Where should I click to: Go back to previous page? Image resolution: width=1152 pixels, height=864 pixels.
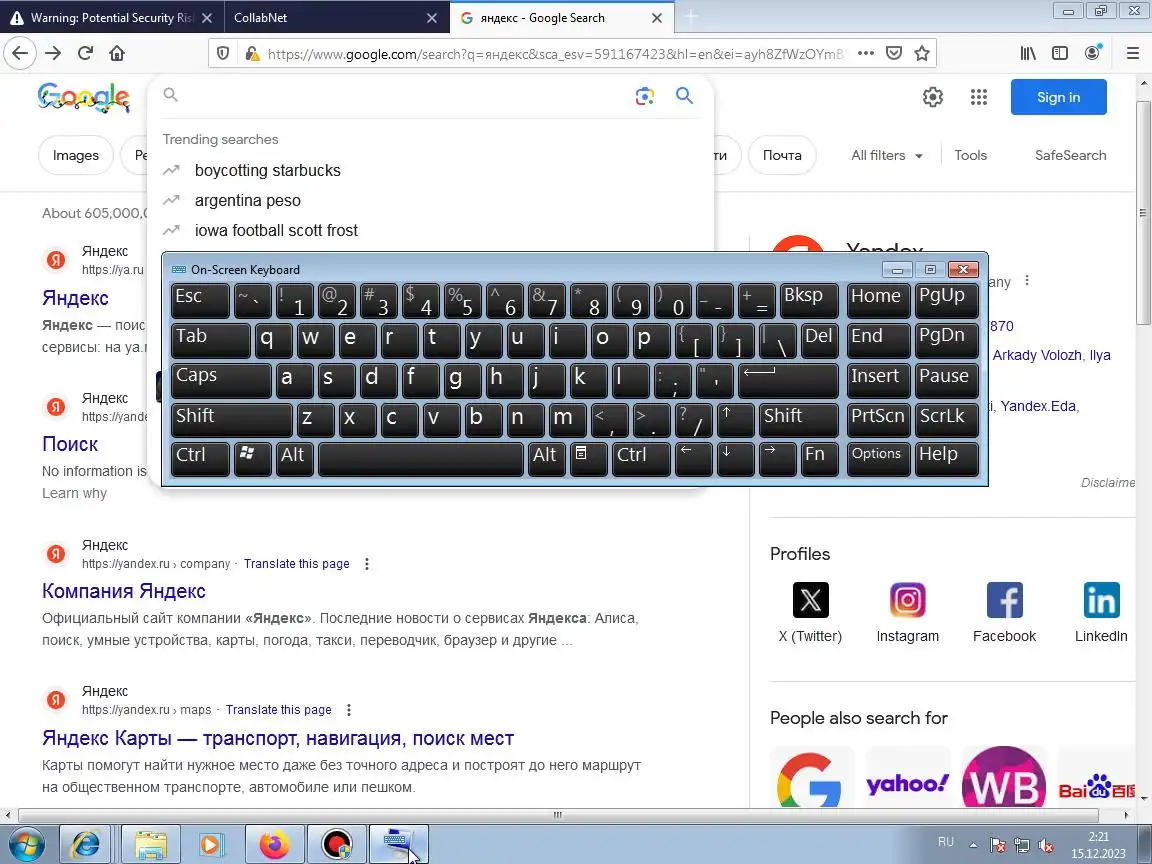[20, 53]
